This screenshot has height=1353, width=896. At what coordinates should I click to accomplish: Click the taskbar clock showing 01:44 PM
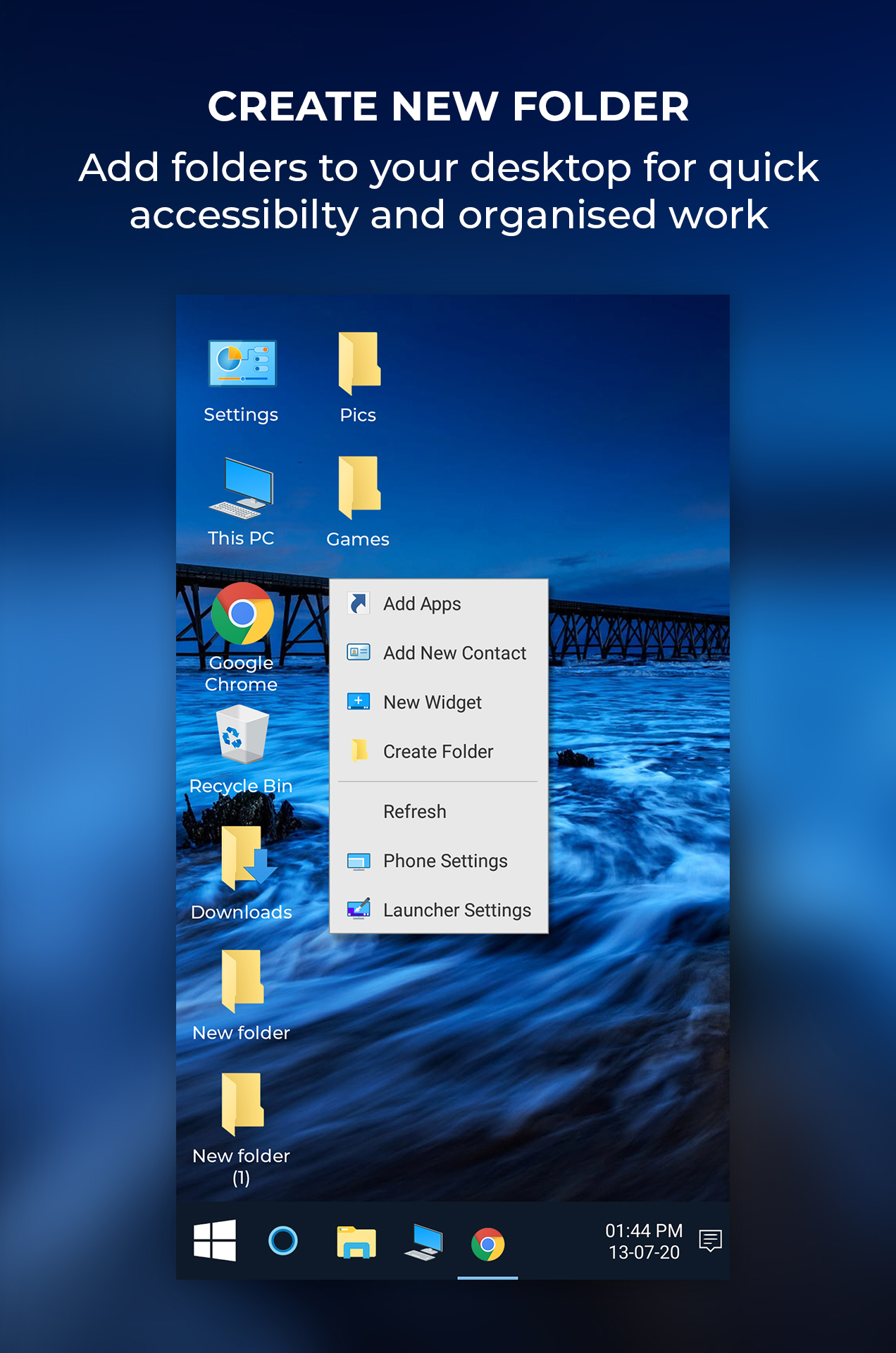[x=644, y=1242]
